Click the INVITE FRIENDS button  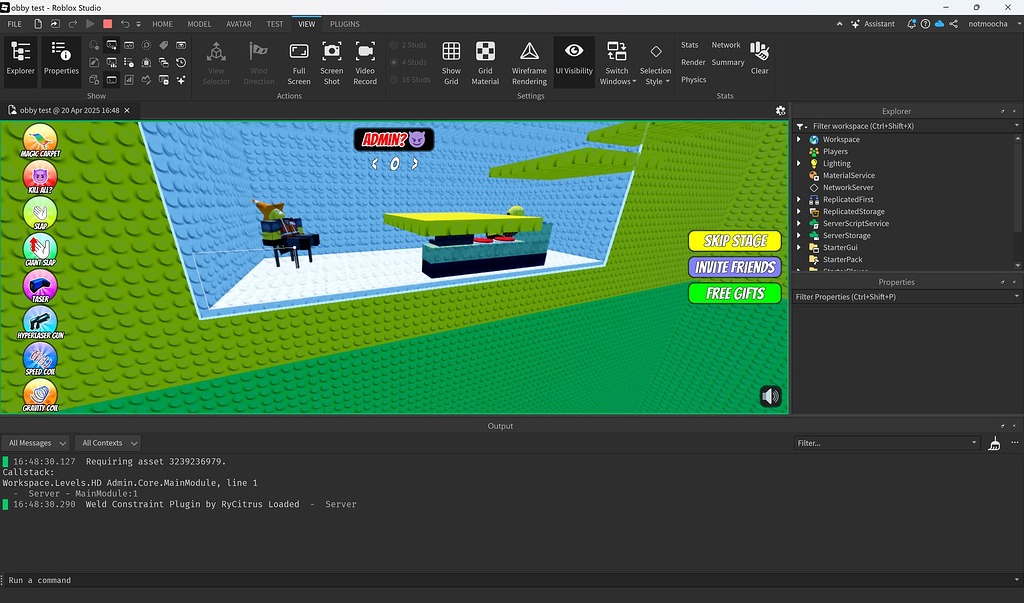(x=735, y=266)
